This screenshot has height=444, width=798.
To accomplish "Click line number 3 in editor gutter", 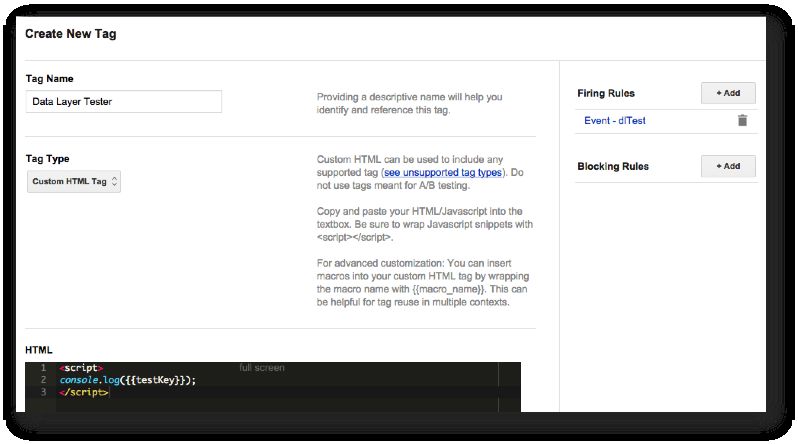I will [x=43, y=392].
